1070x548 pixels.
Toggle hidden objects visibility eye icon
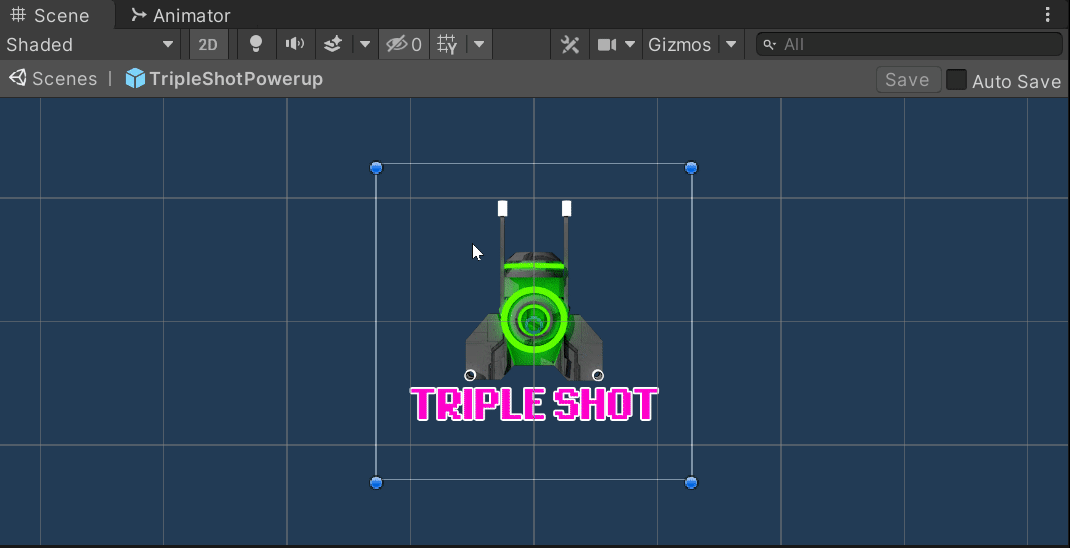tap(403, 44)
